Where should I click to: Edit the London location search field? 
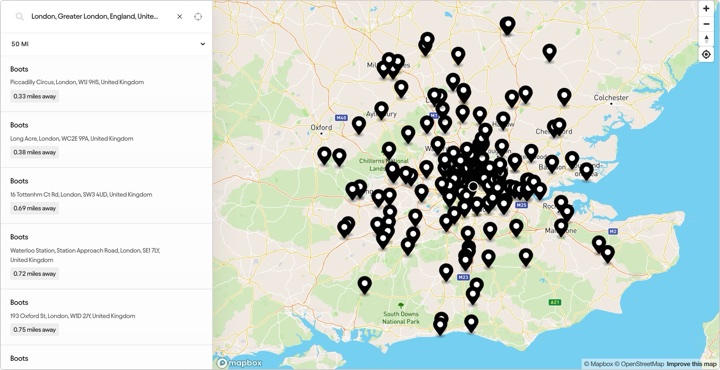pos(95,17)
